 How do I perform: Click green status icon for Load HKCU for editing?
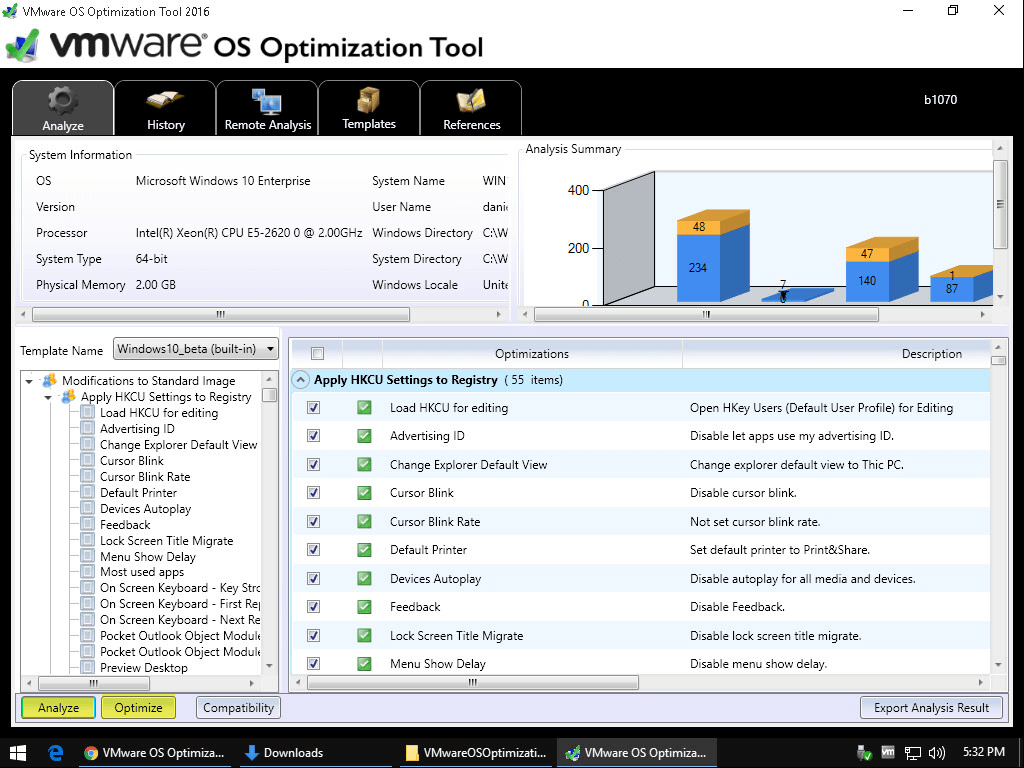point(364,408)
